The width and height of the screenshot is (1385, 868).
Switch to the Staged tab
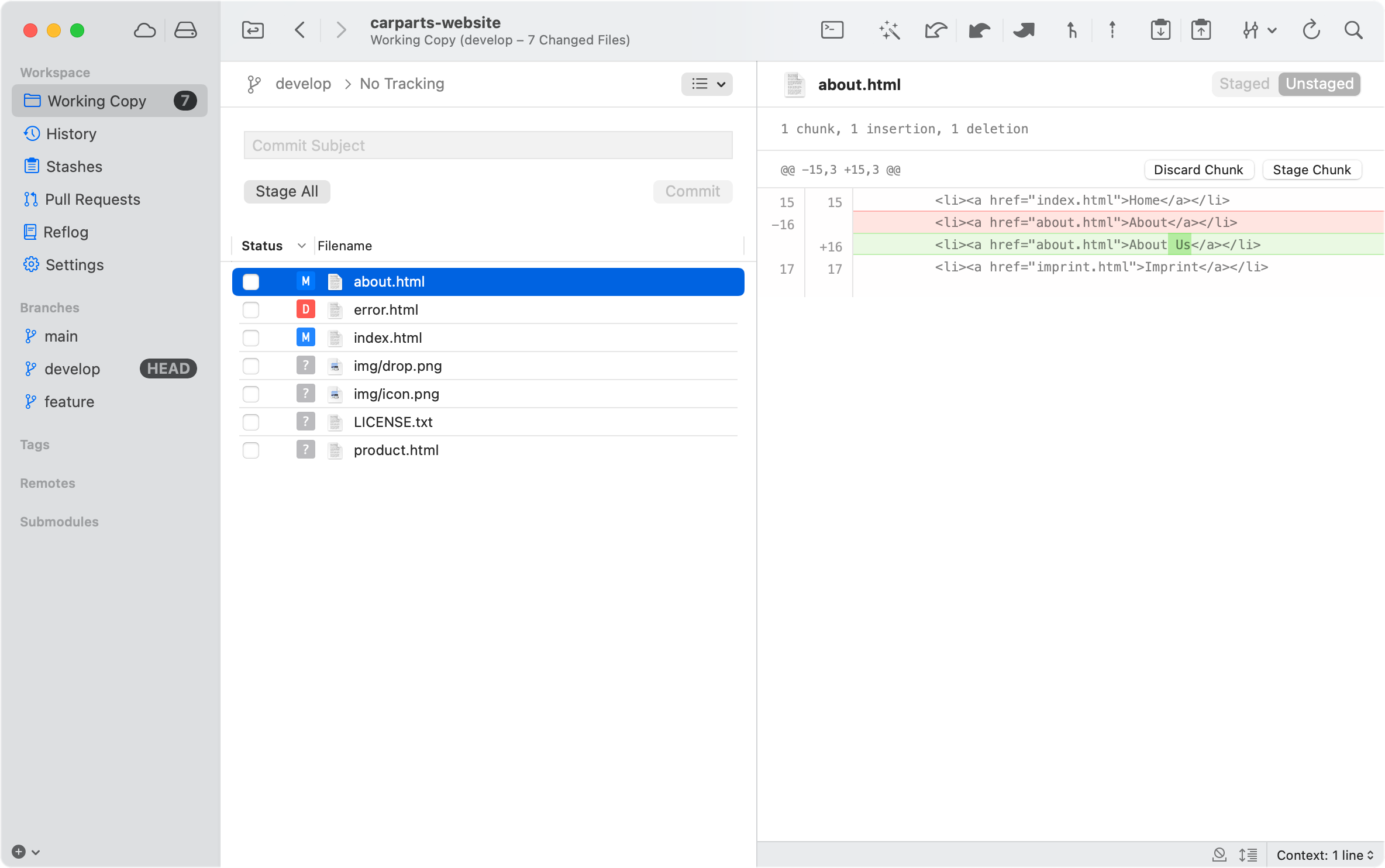[1244, 84]
